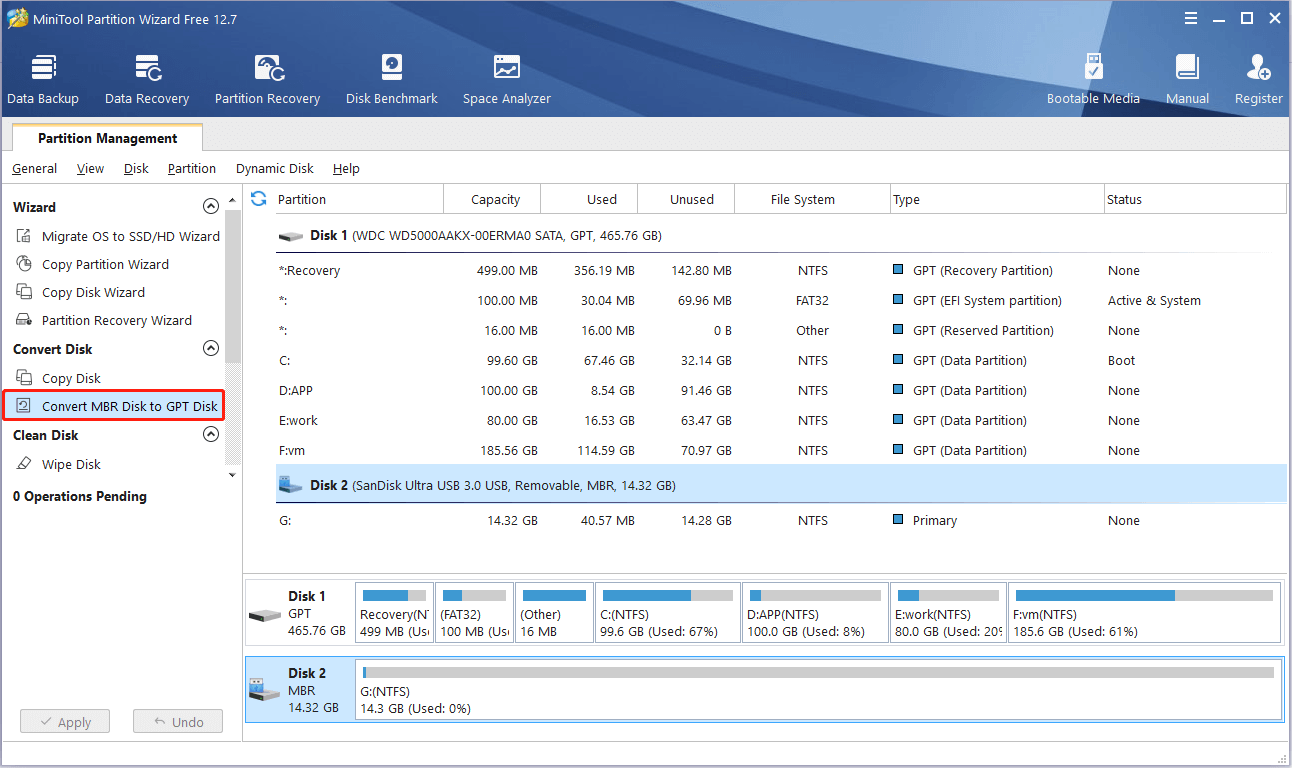Open the View menu
The image size is (1292, 768).
90,169
